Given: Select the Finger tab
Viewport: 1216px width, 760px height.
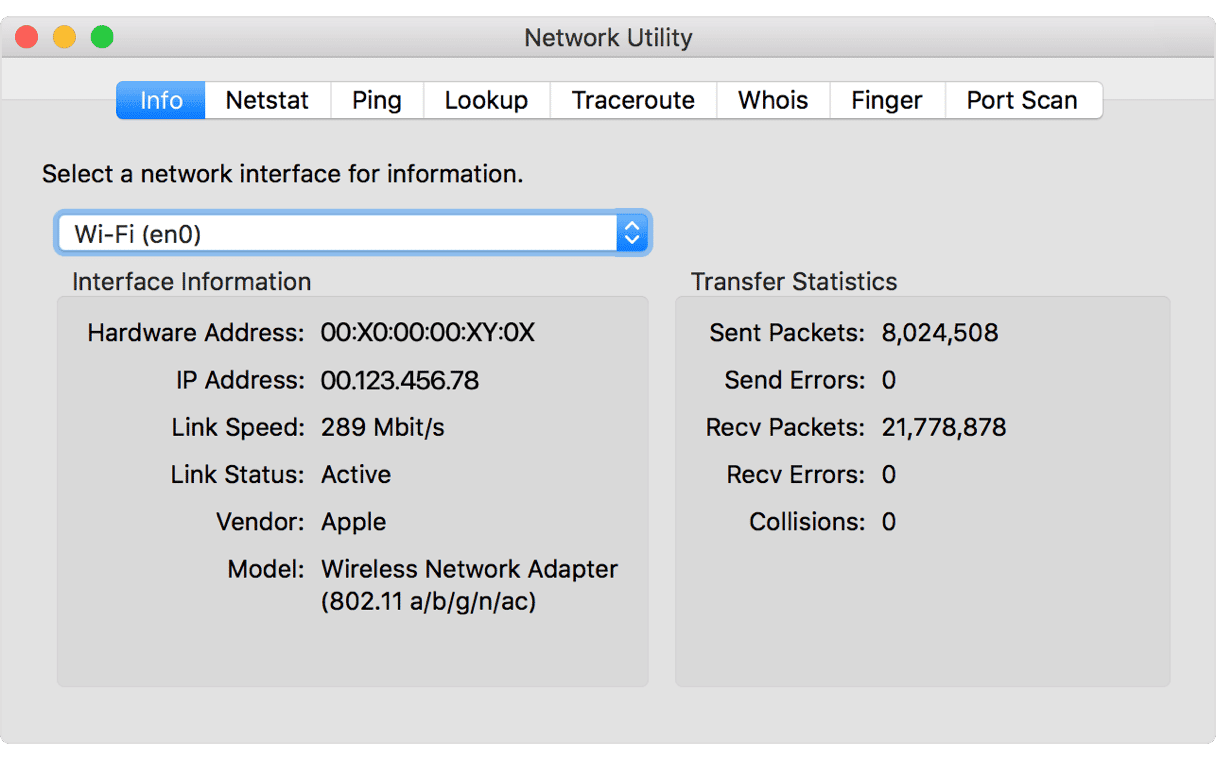Looking at the screenshot, I should point(886,101).
